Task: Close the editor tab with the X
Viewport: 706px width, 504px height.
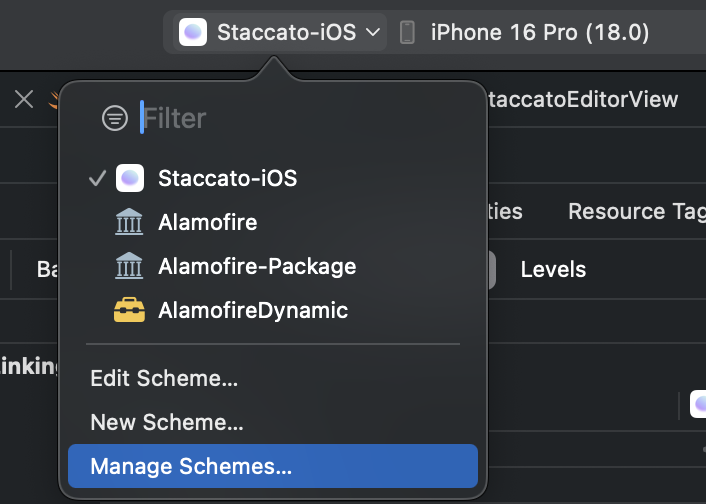Action: tap(24, 99)
